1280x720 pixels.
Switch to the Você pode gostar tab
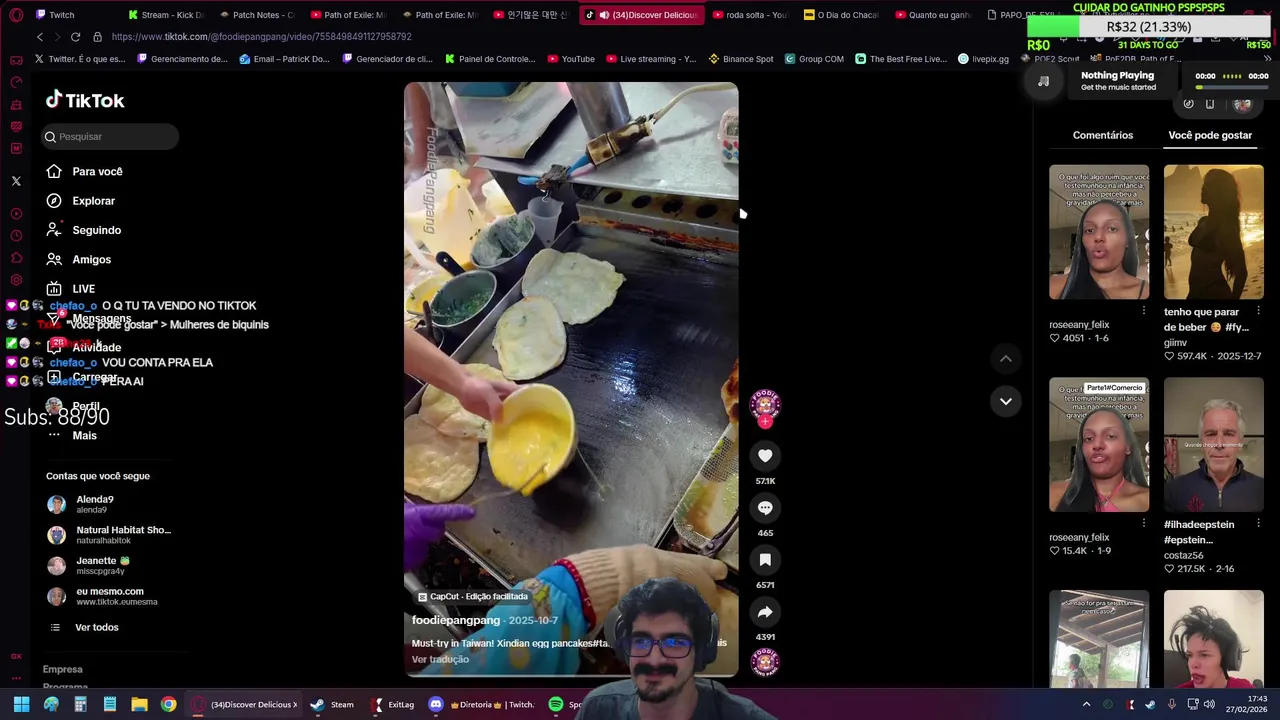point(1210,135)
